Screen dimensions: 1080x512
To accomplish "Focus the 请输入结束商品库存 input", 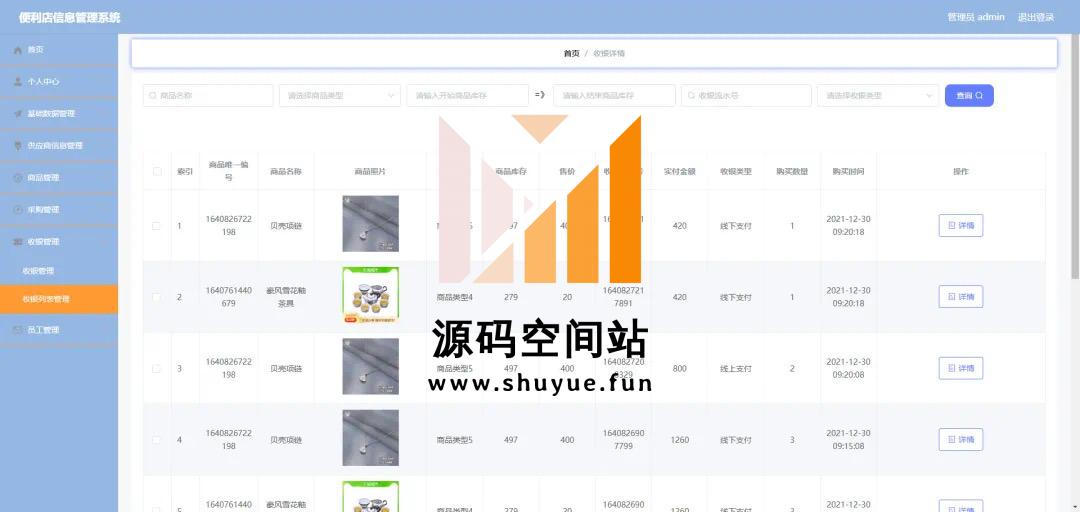I will 614,96.
